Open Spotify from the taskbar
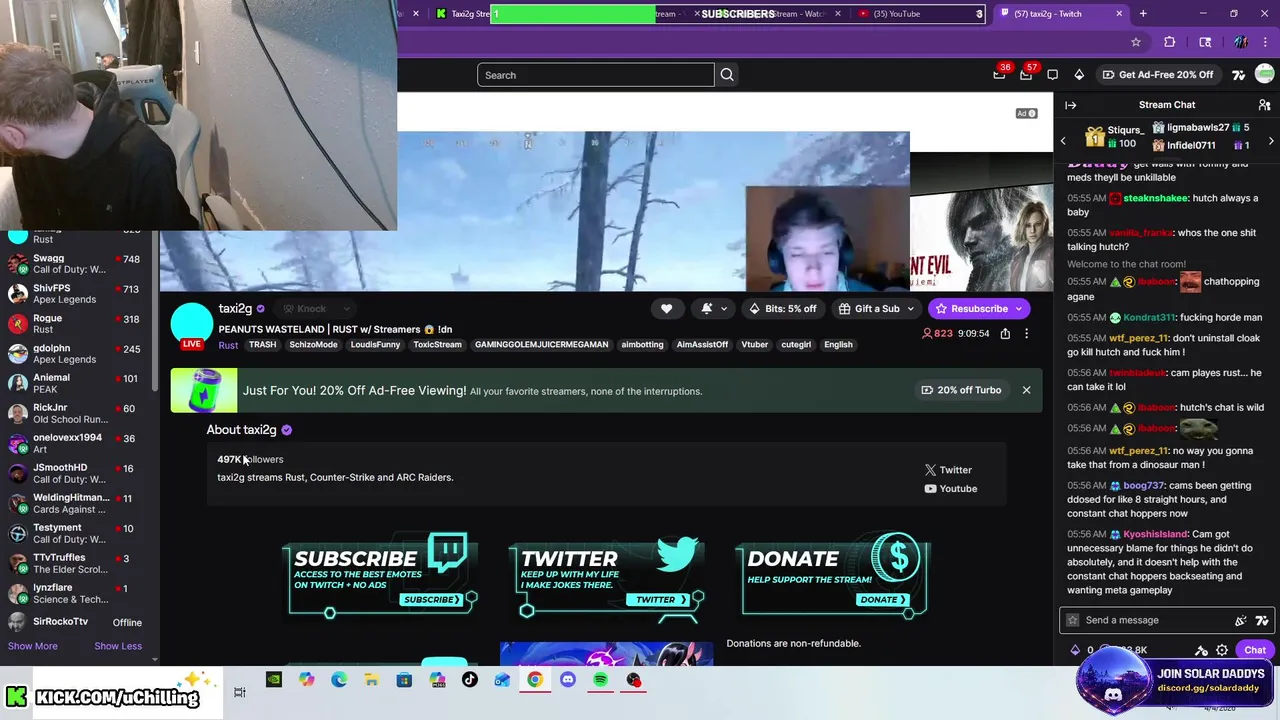This screenshot has width=1280, height=720. [600, 680]
